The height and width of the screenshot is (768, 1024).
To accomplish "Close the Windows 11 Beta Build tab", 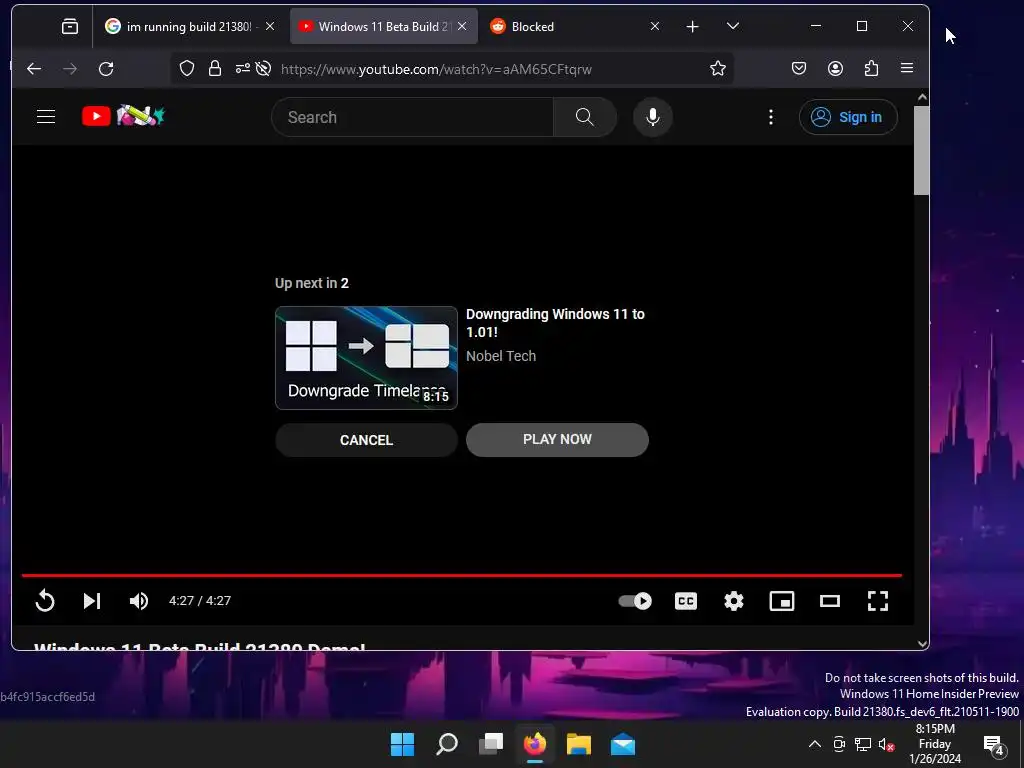I will point(462,26).
